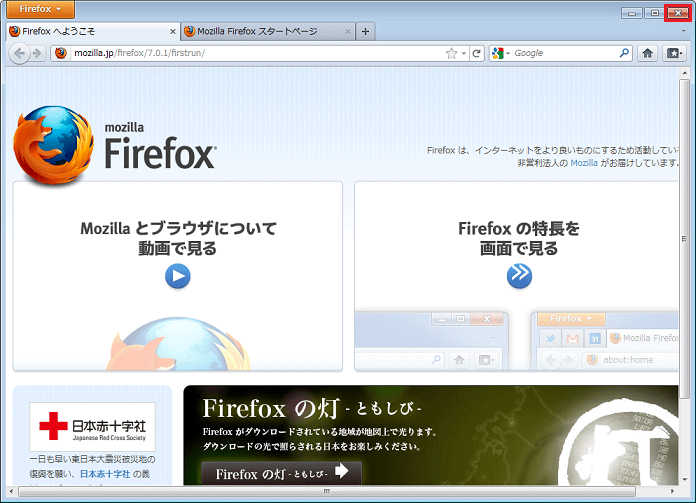
Task: Click the vertical scrollbar up arrow
Action: pos(684,73)
